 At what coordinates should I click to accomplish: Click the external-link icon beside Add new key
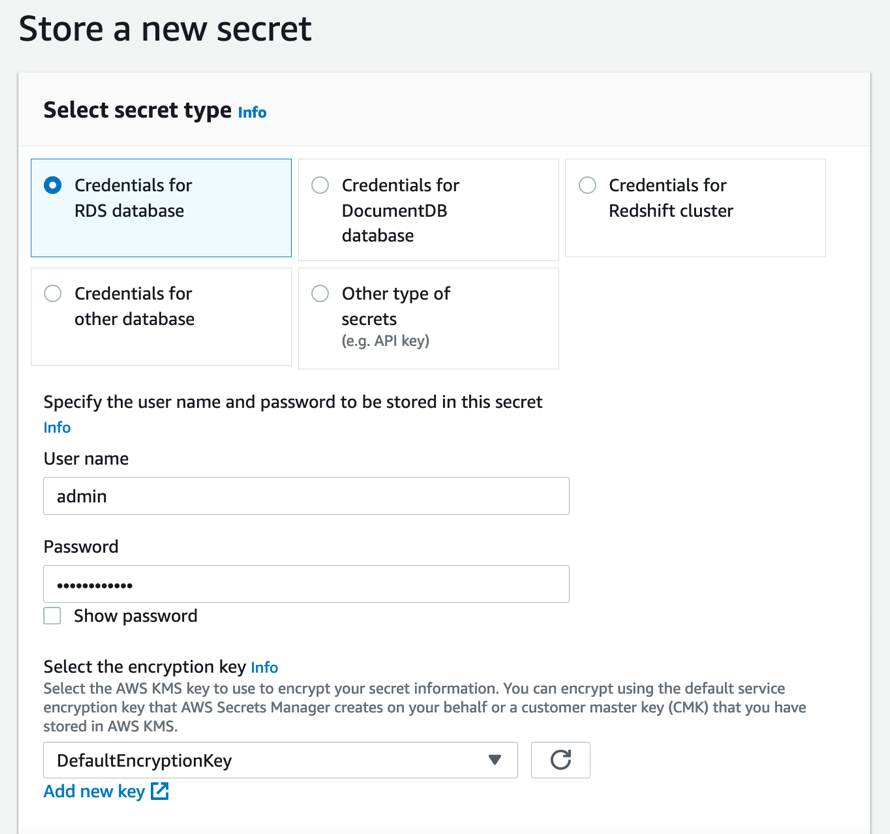(x=158, y=791)
